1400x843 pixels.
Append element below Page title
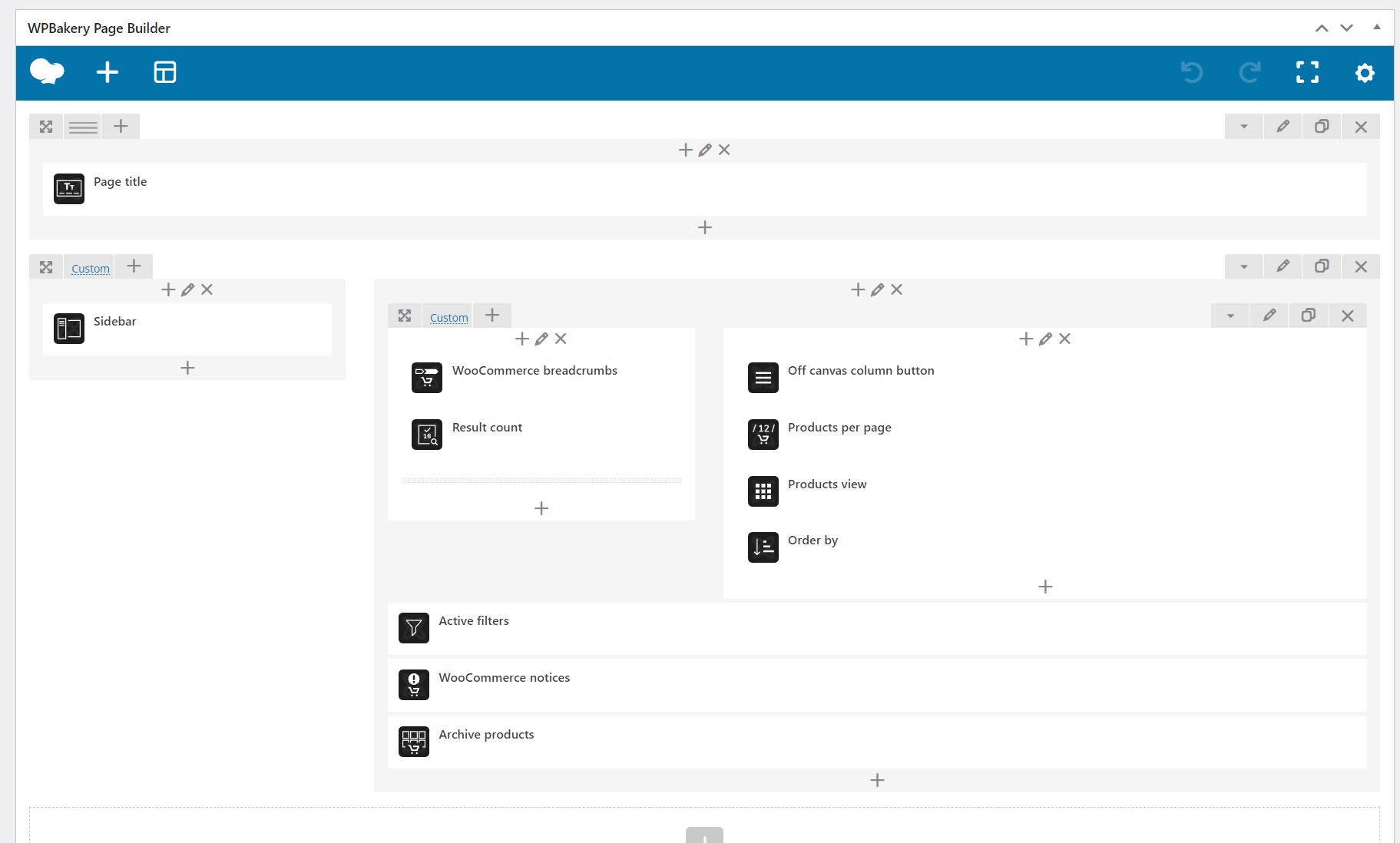click(x=705, y=227)
